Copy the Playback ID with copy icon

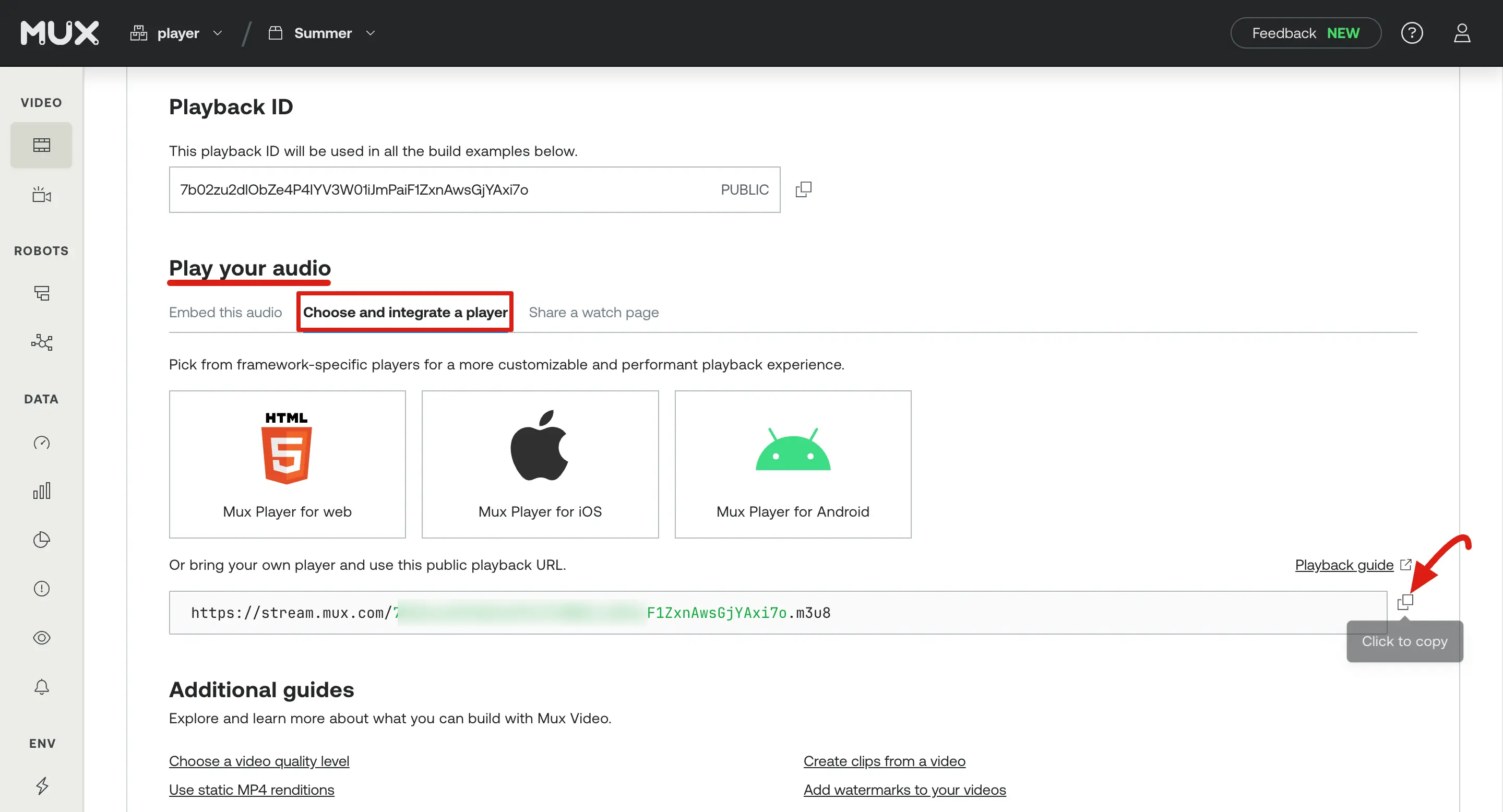click(x=804, y=189)
